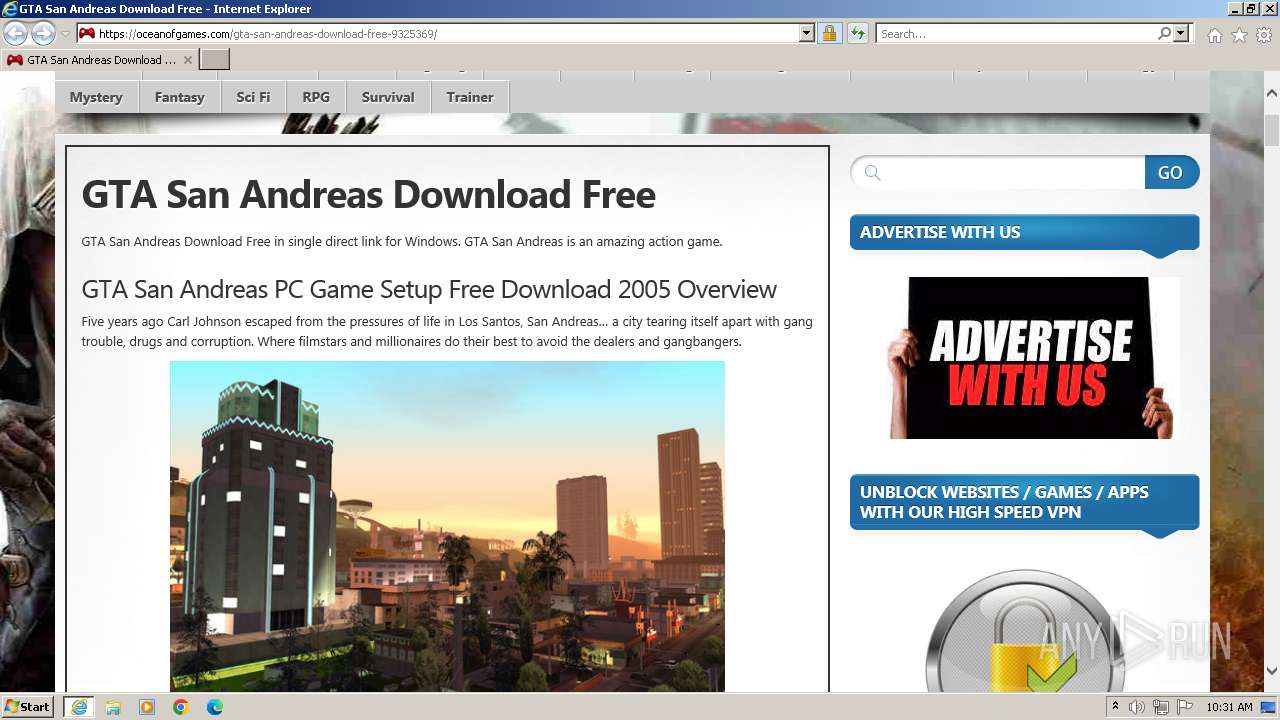The width and height of the screenshot is (1280, 720).
Task: Open the RPG category menu item
Action: pos(316,97)
